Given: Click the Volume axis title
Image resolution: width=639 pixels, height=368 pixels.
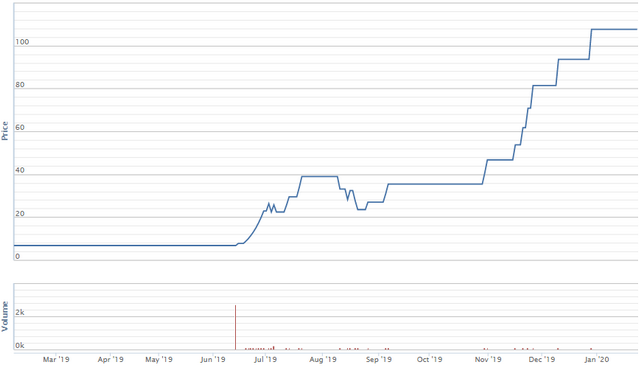Looking at the screenshot, I should 5,316.
